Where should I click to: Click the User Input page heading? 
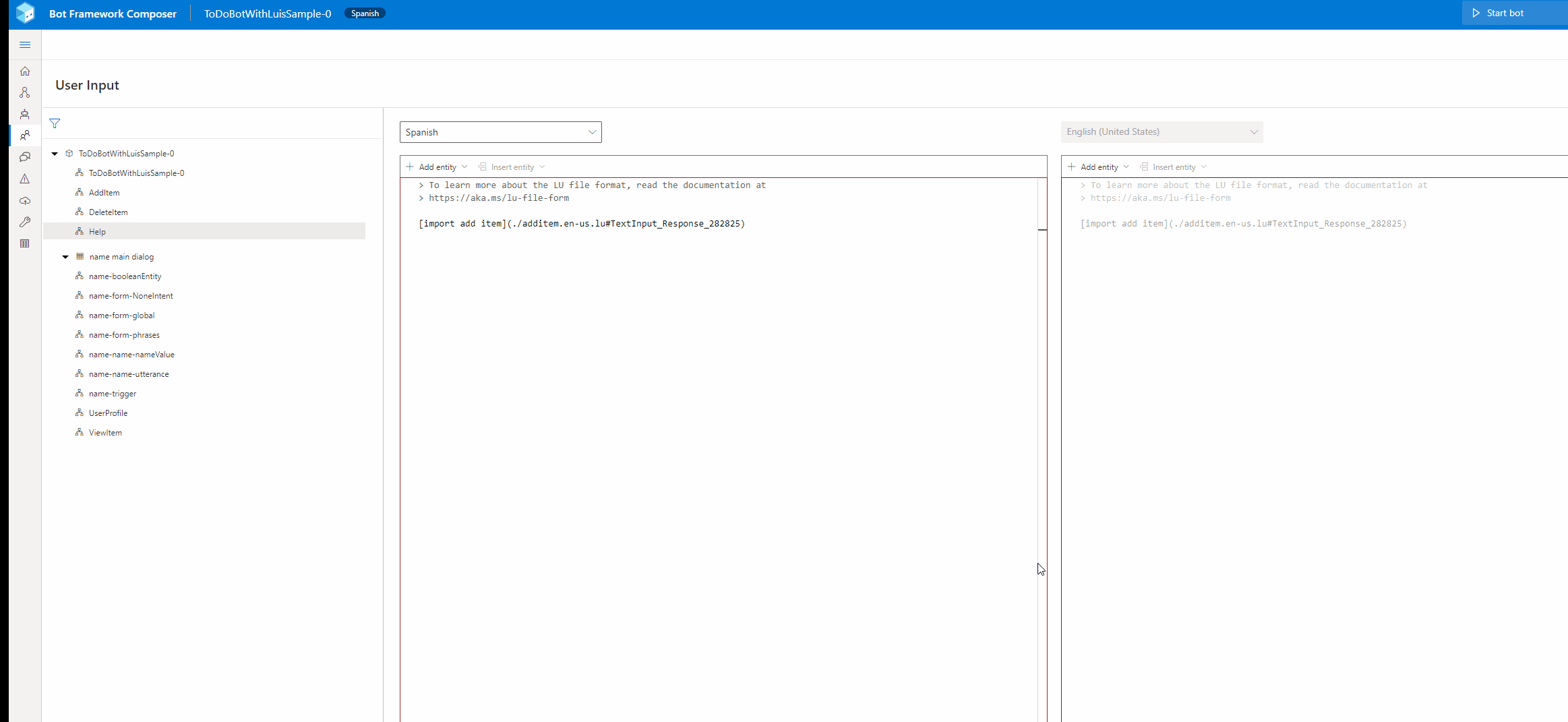[x=87, y=85]
